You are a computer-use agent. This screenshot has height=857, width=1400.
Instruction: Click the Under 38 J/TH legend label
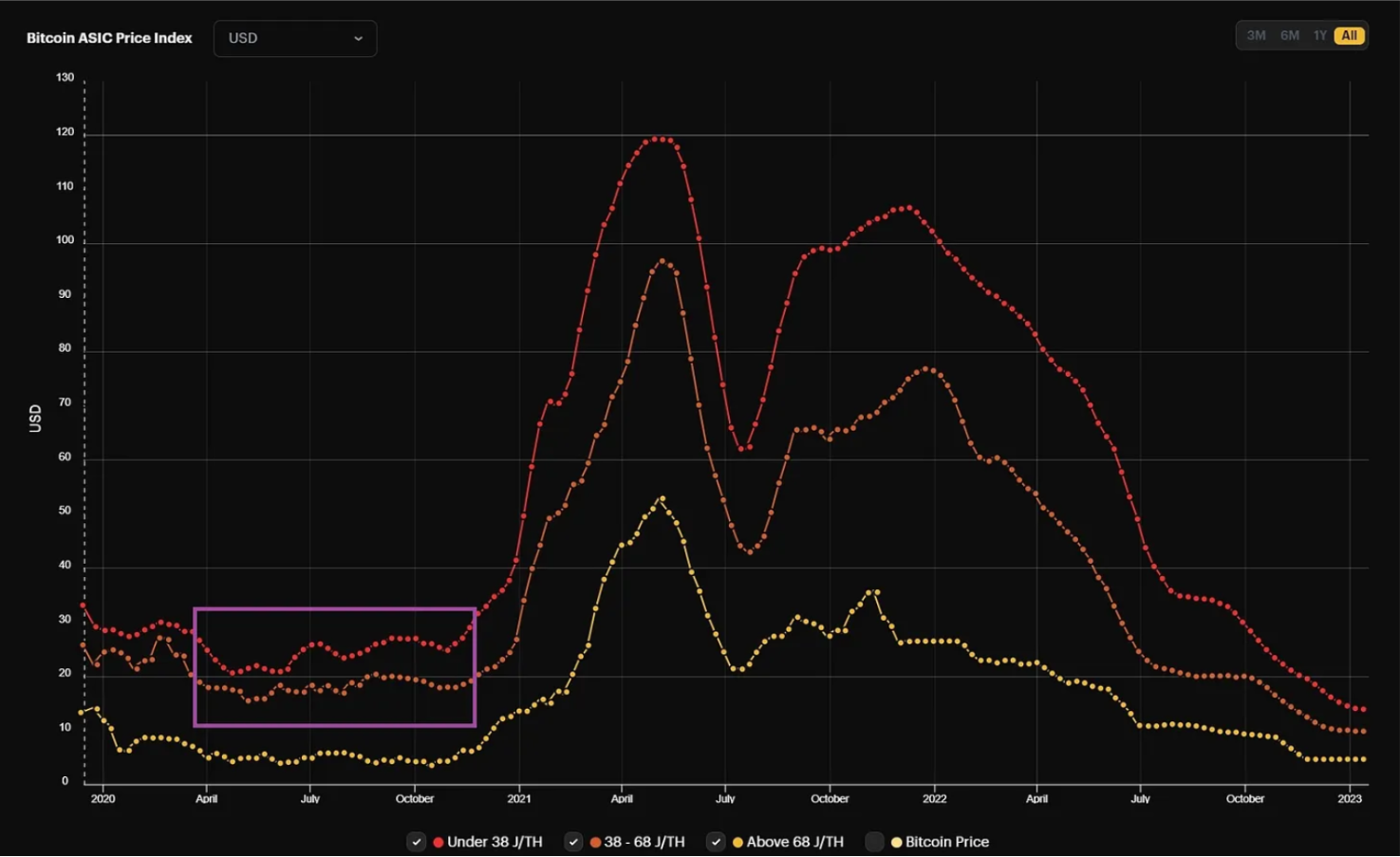pyautogui.click(x=495, y=842)
